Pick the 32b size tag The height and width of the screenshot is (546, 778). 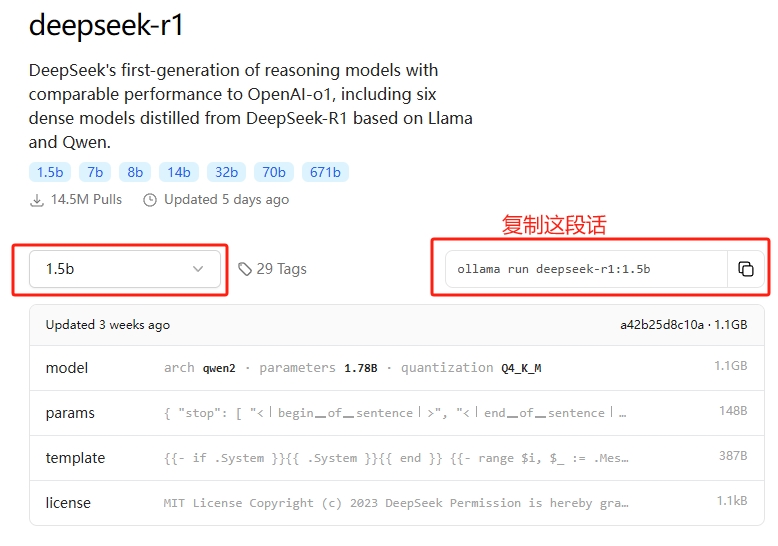226,172
